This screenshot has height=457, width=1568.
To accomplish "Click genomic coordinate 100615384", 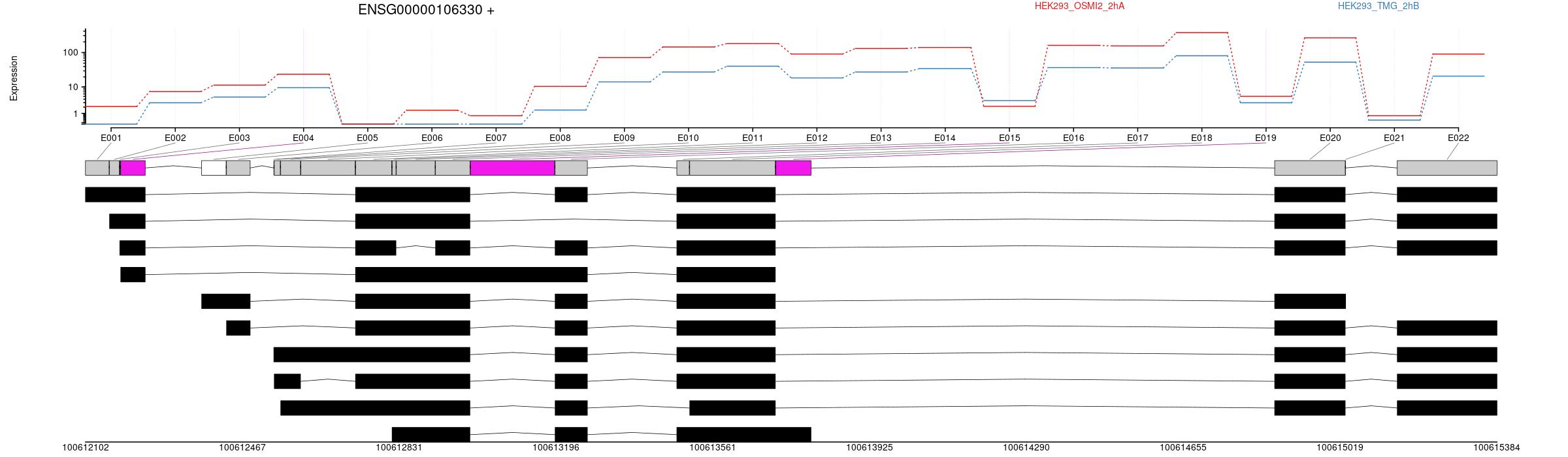I will point(1497,448).
